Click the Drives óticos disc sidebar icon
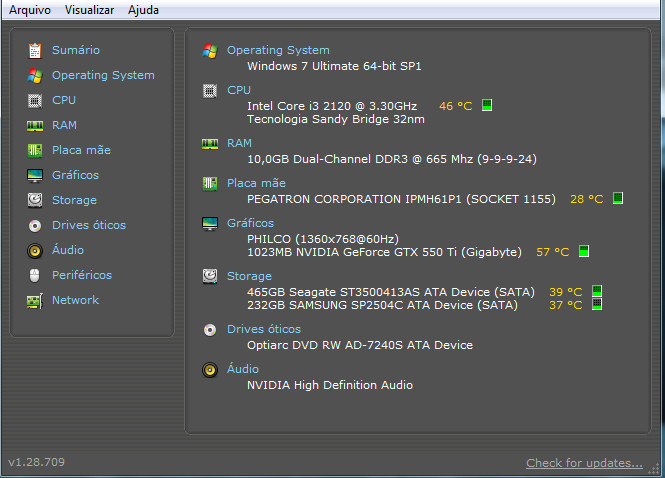This screenshot has height=478, width=665. point(35,226)
